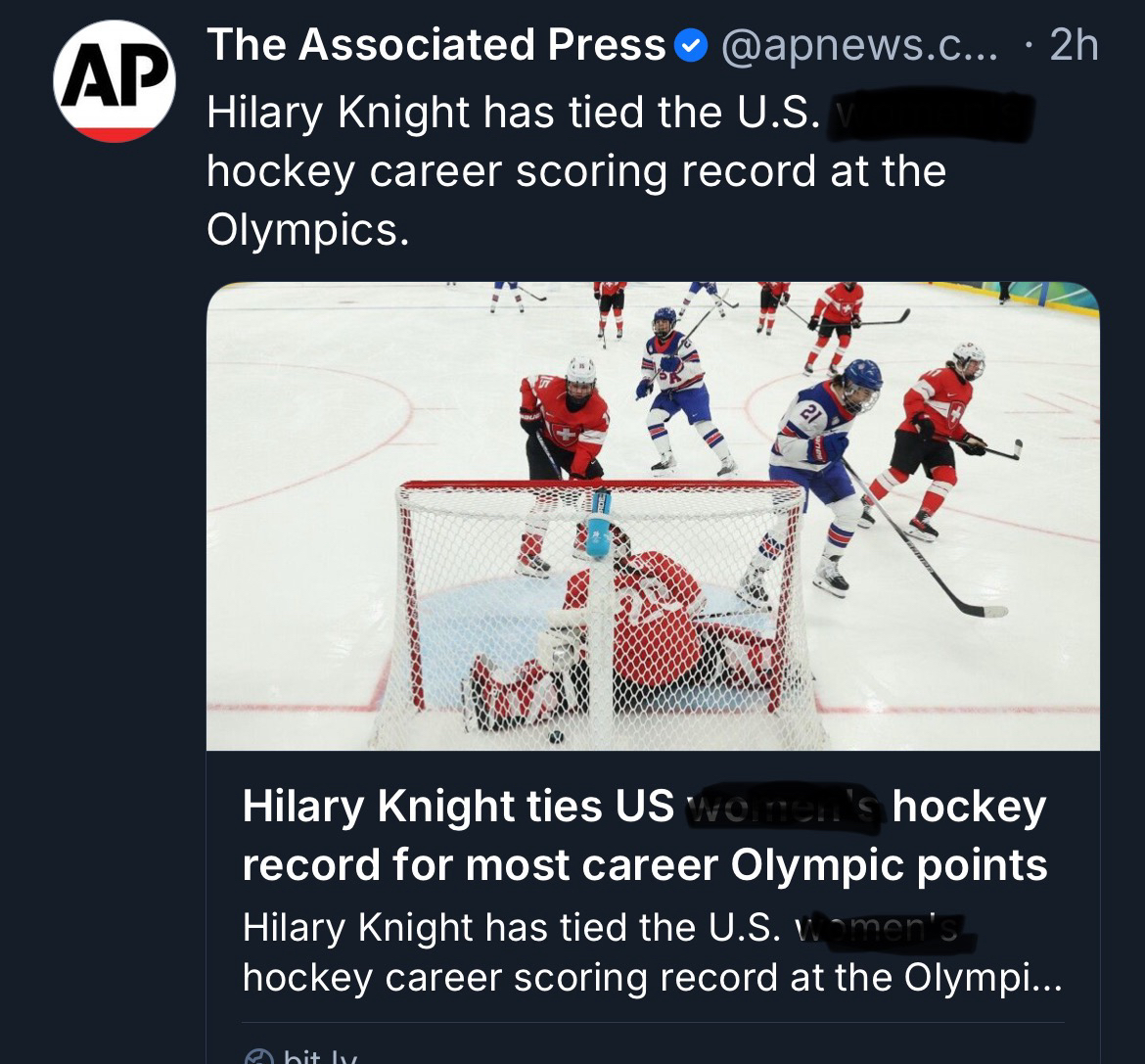
Task: Click the puck below the goal net
Action: tap(556, 736)
